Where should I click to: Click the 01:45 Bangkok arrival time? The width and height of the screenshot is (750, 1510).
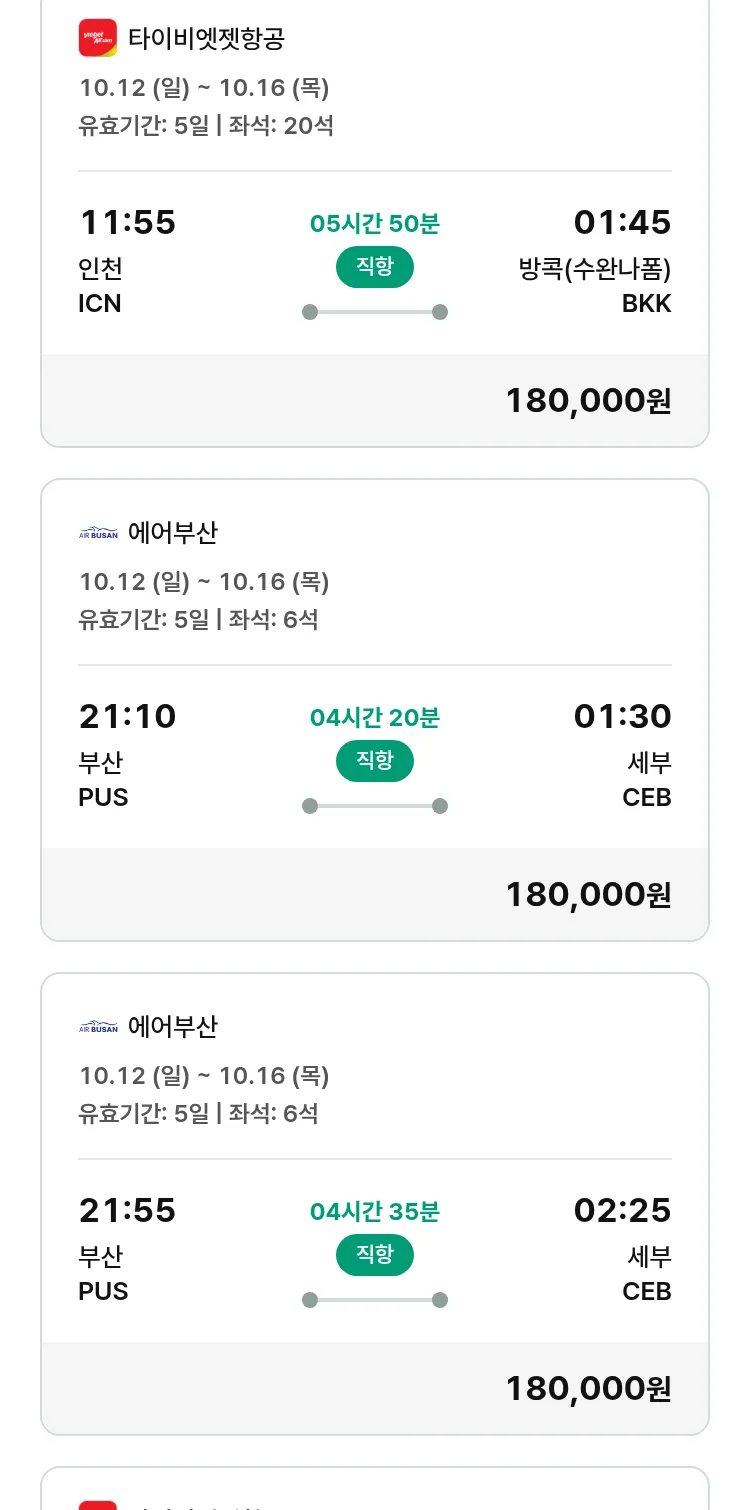pyautogui.click(x=622, y=222)
